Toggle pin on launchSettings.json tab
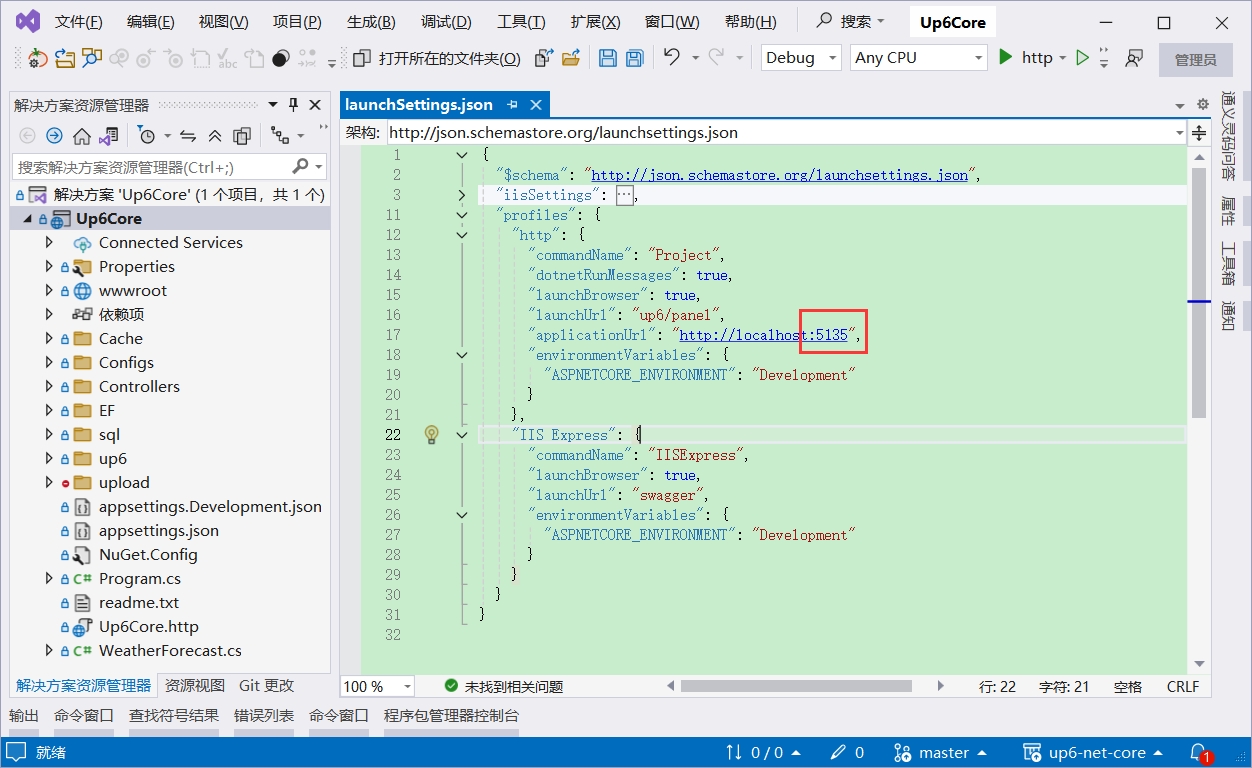1252x768 pixels. coord(513,105)
